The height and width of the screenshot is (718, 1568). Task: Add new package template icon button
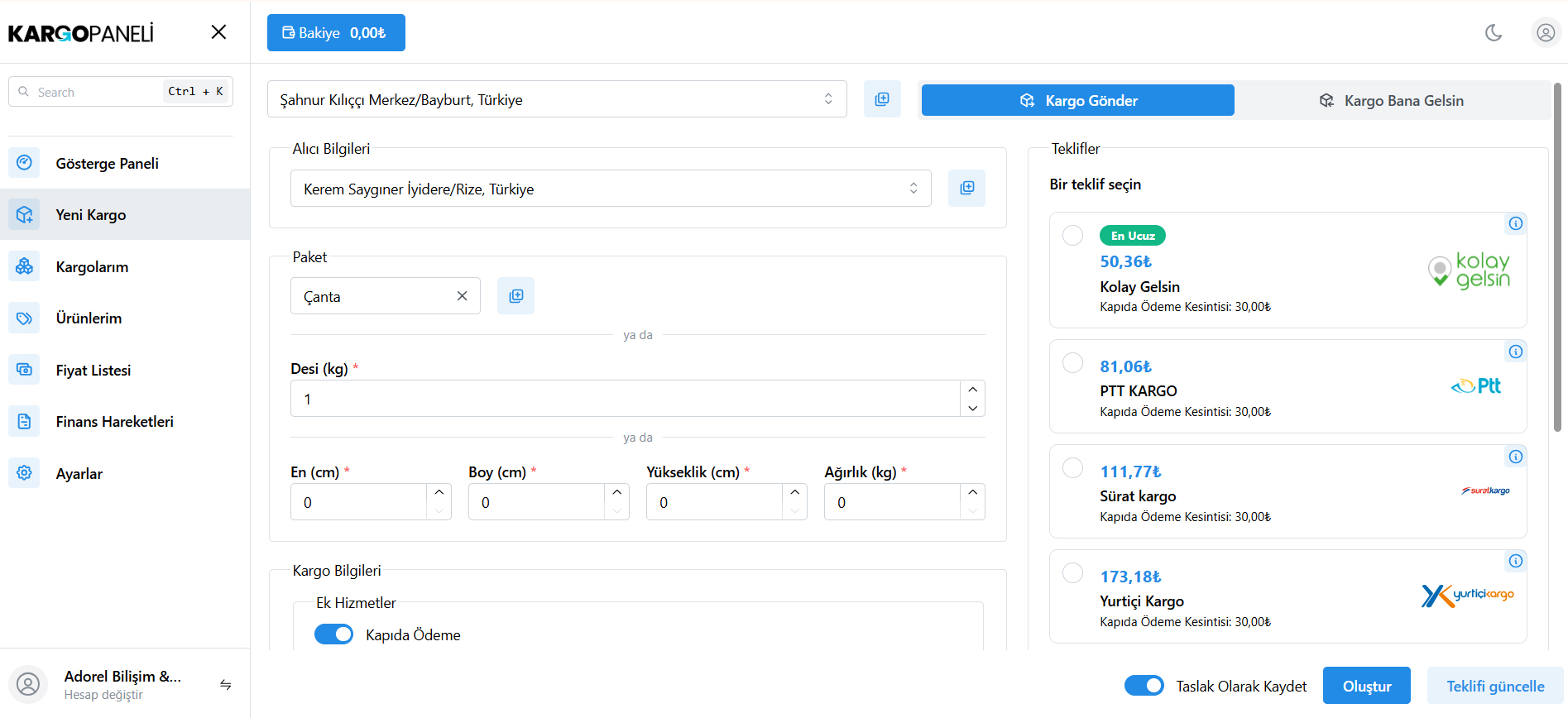[x=515, y=295]
